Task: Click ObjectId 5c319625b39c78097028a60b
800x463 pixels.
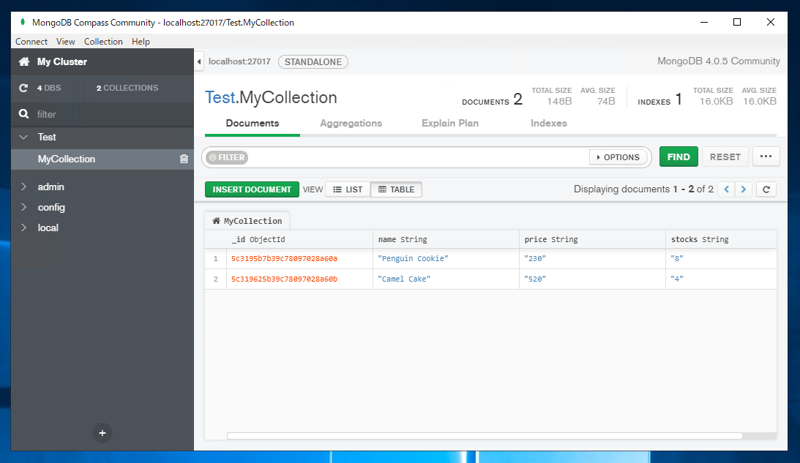Action: 284,279
